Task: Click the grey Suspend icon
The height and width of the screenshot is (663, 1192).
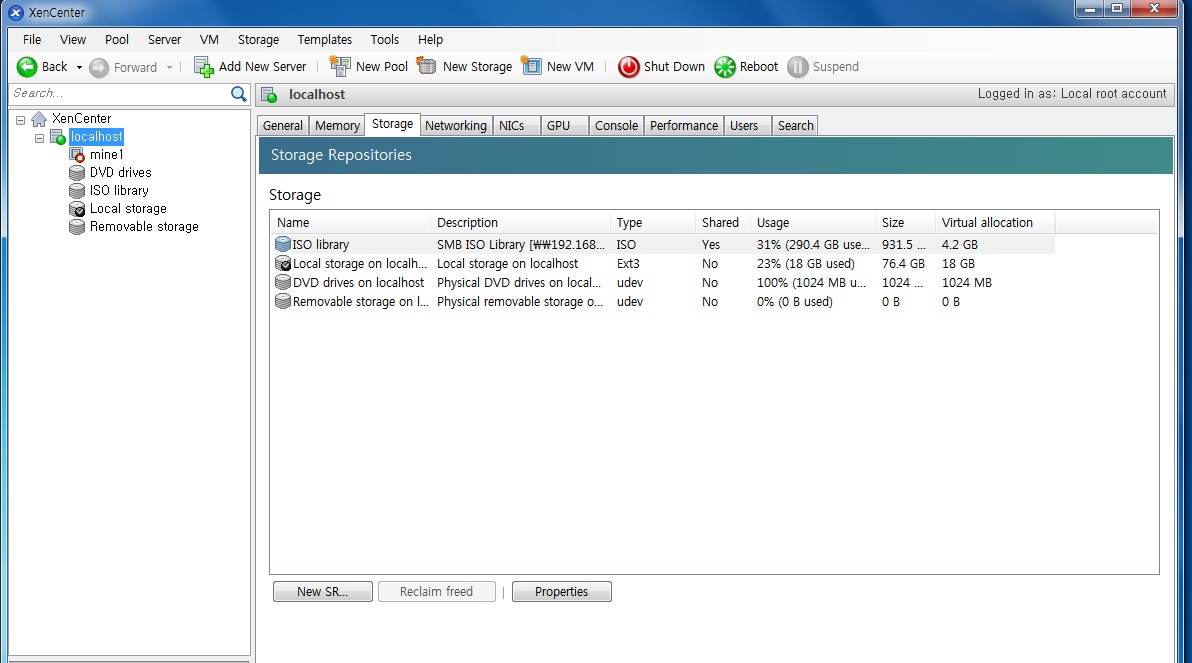Action: (797, 67)
